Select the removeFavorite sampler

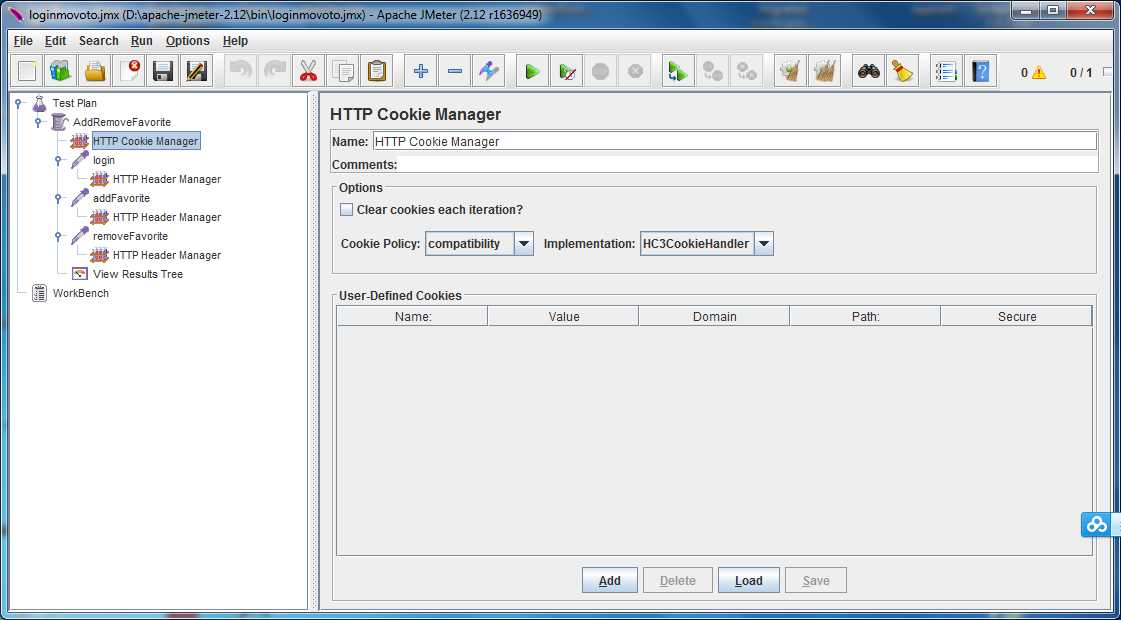[x=131, y=236]
